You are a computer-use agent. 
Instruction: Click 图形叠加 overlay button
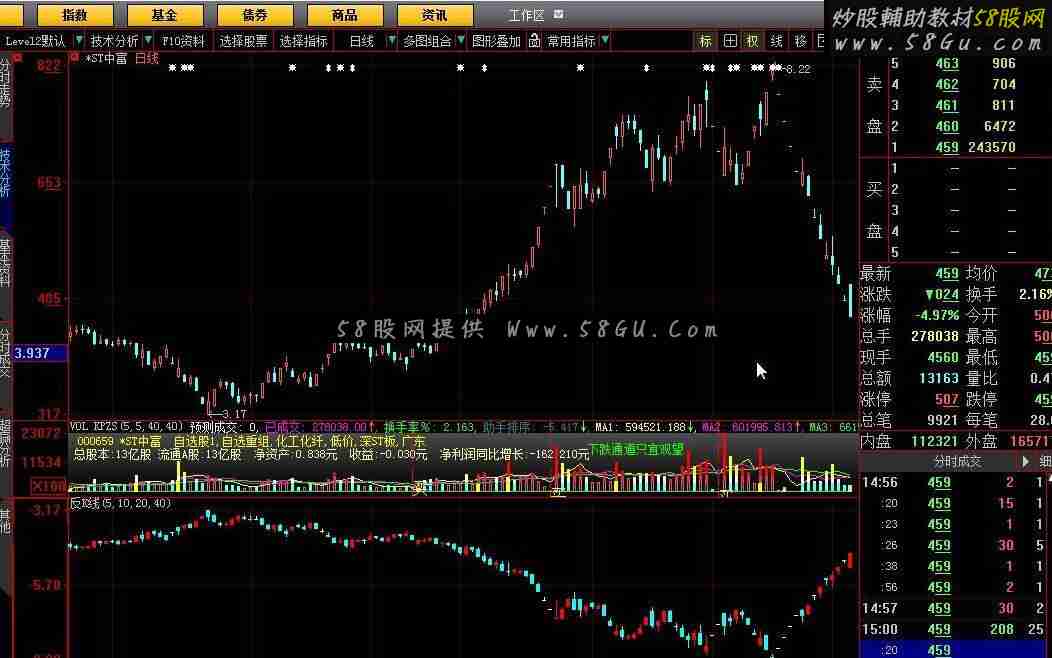coord(496,42)
